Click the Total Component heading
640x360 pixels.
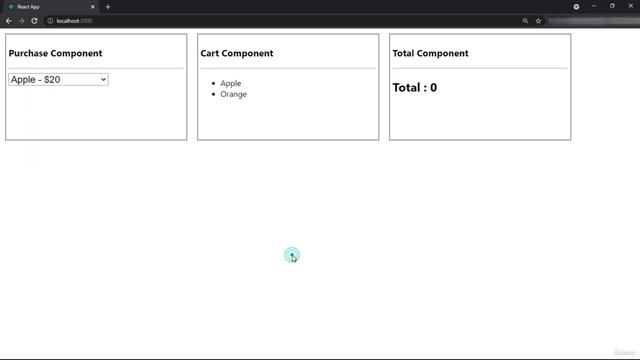[x=431, y=53]
